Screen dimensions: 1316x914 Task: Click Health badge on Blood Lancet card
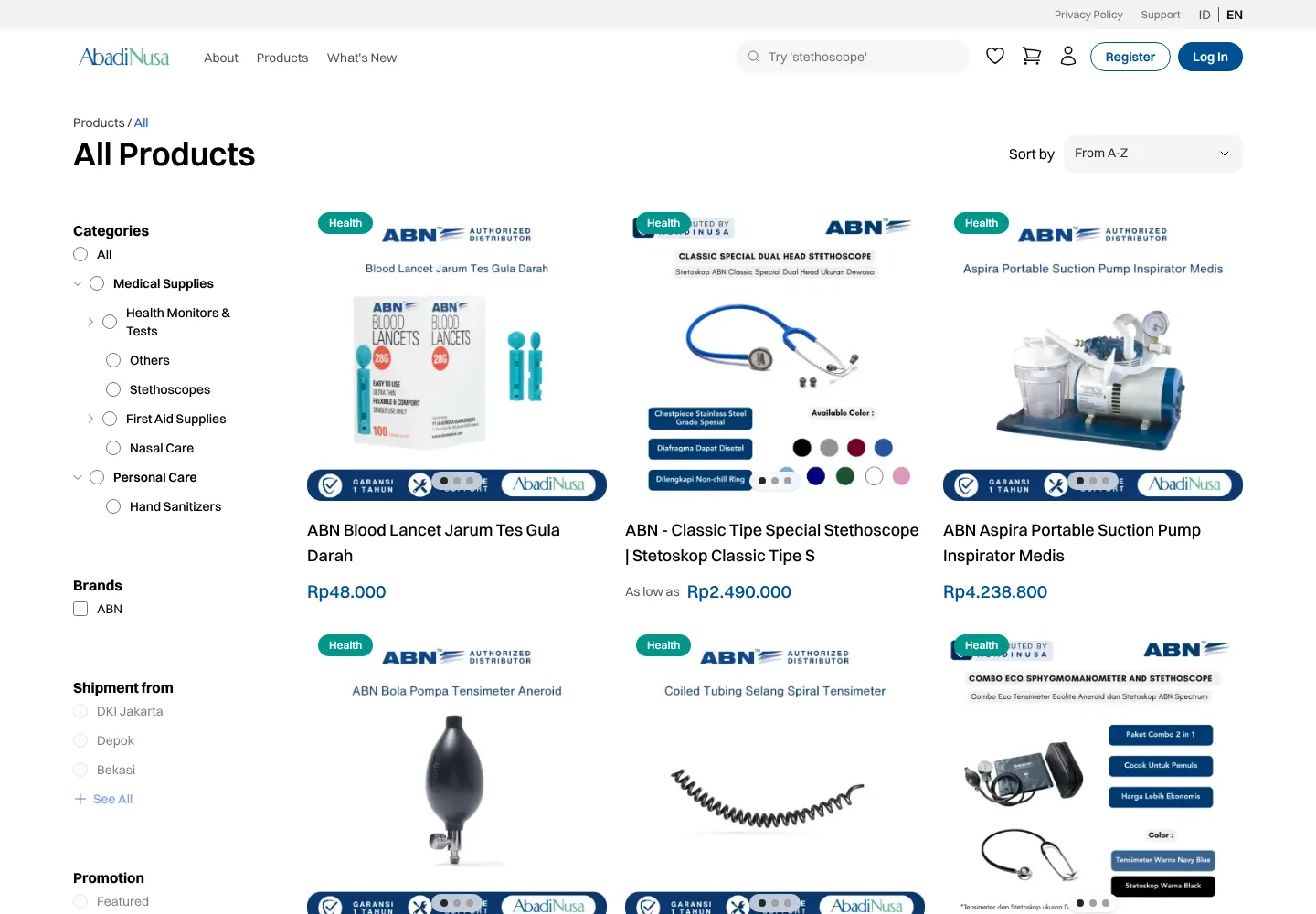pos(345,223)
